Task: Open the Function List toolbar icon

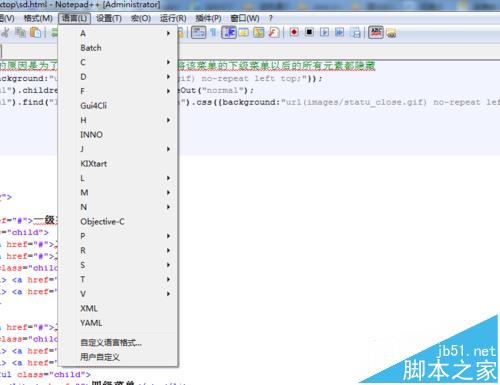Action: [x=274, y=32]
